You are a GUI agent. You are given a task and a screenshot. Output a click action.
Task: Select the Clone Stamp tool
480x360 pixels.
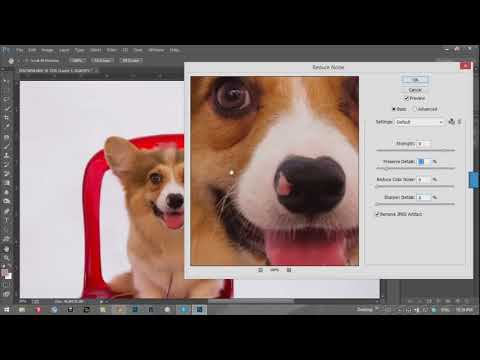click(6, 155)
